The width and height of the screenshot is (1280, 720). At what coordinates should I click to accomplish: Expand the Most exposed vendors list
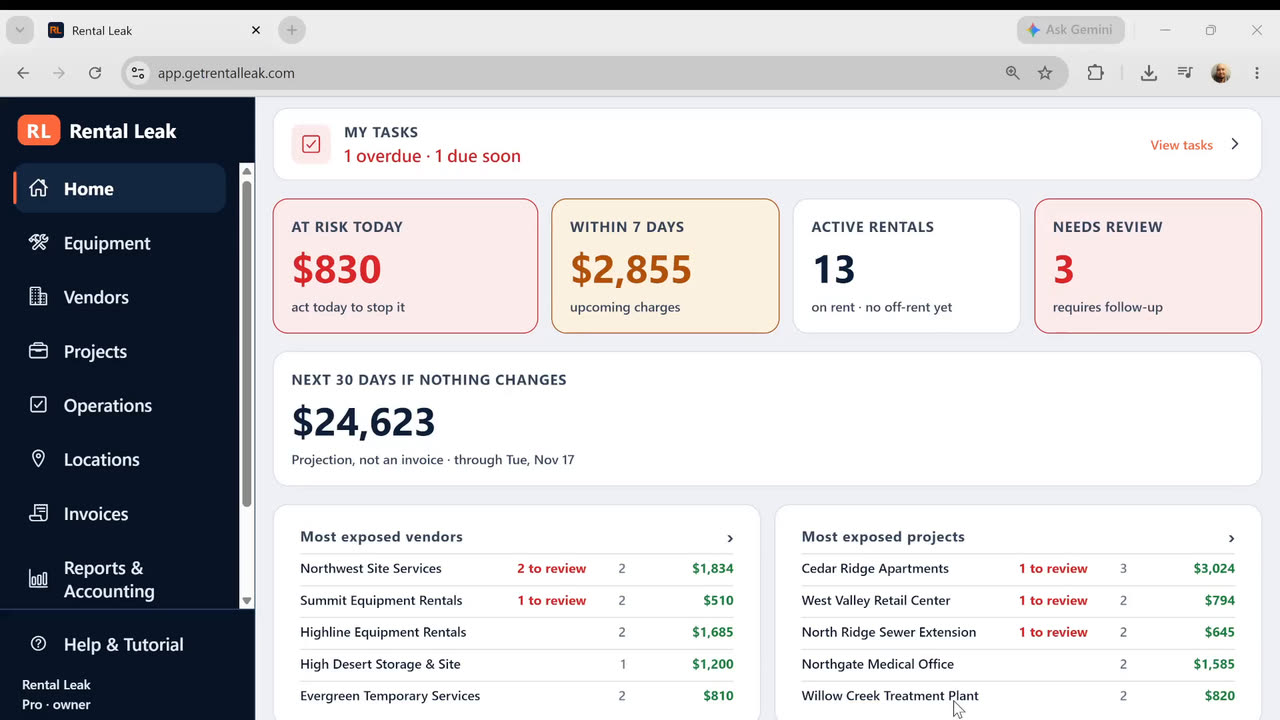coord(730,538)
